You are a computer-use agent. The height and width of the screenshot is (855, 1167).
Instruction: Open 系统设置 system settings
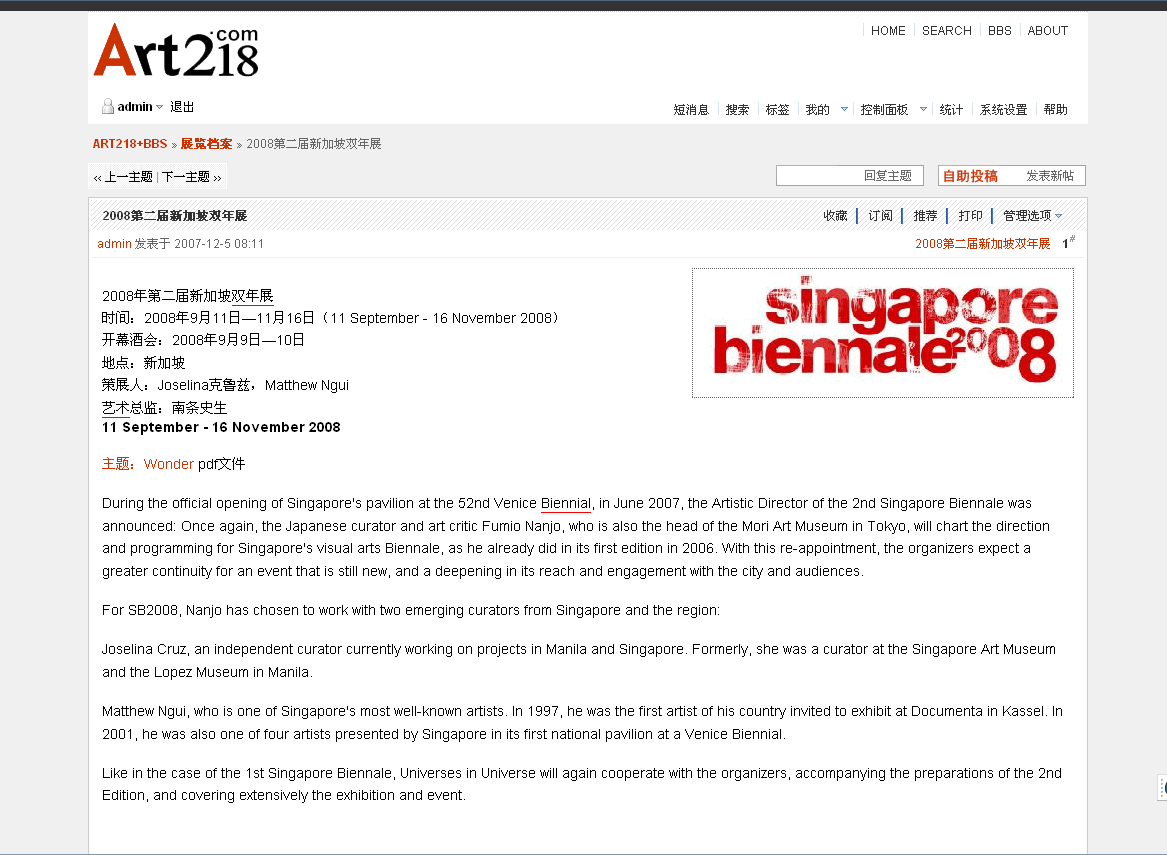[1003, 109]
